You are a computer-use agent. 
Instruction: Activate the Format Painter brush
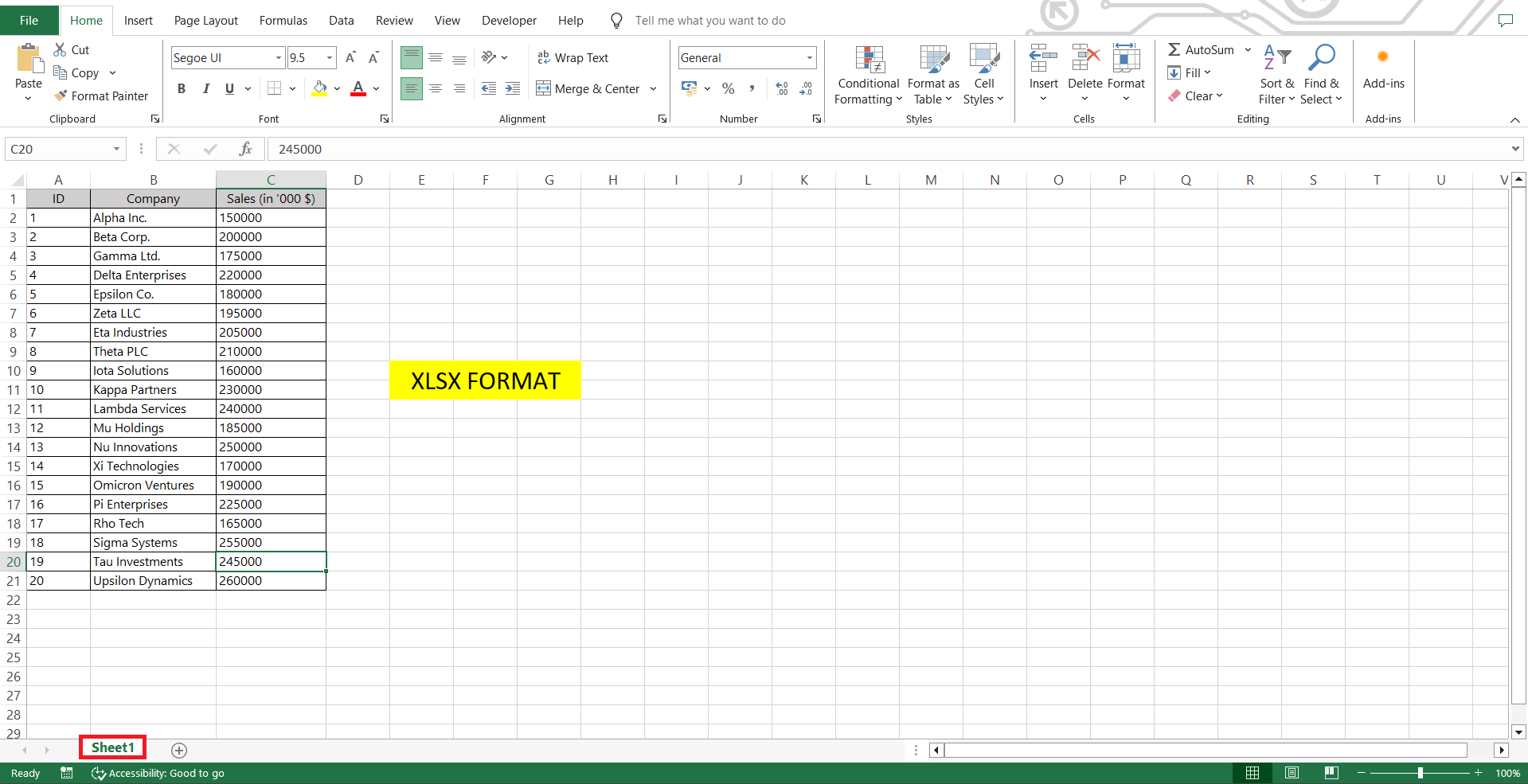[60, 96]
